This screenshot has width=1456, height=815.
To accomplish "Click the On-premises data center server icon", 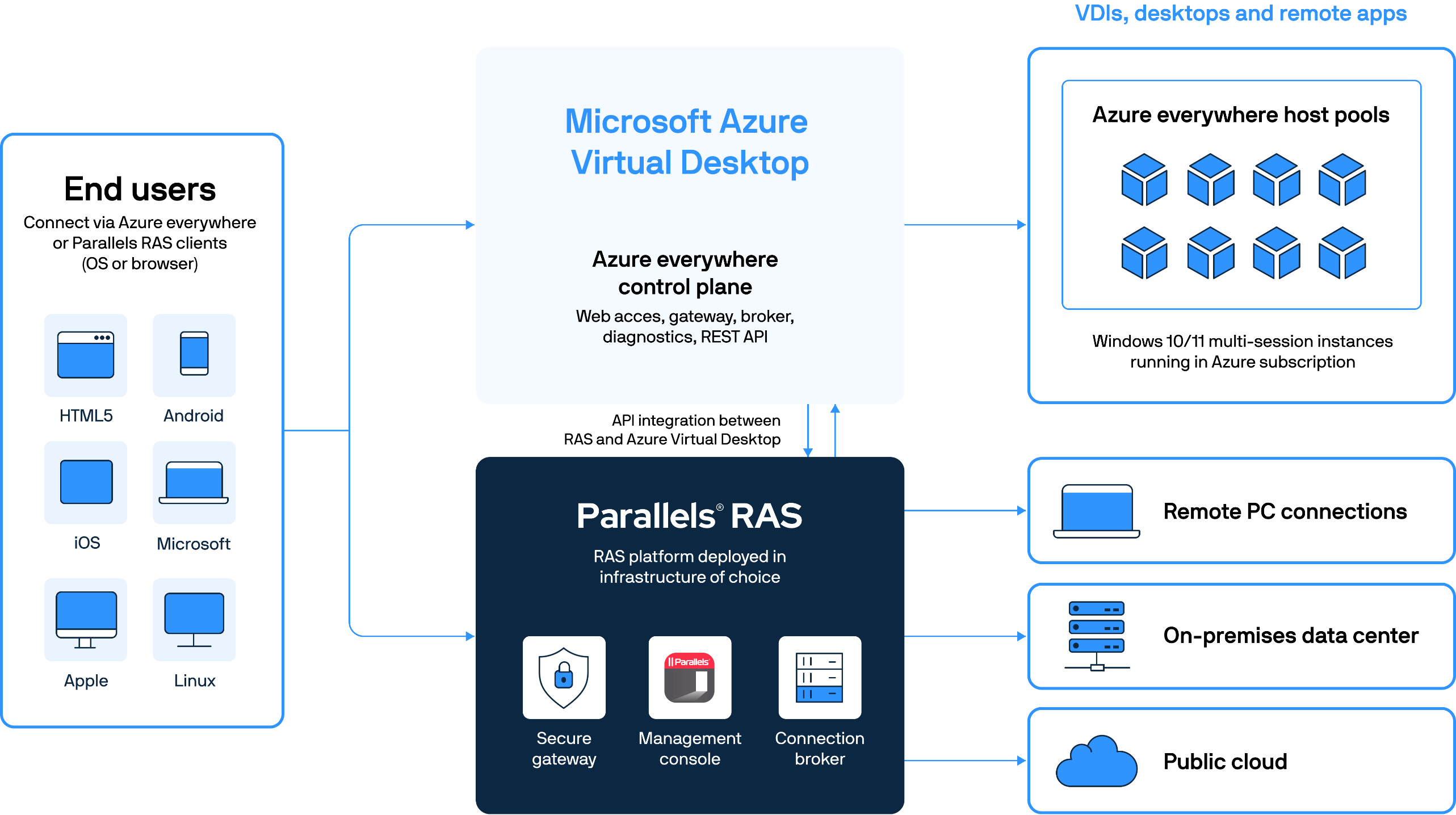I will pyautogui.click(x=1097, y=636).
